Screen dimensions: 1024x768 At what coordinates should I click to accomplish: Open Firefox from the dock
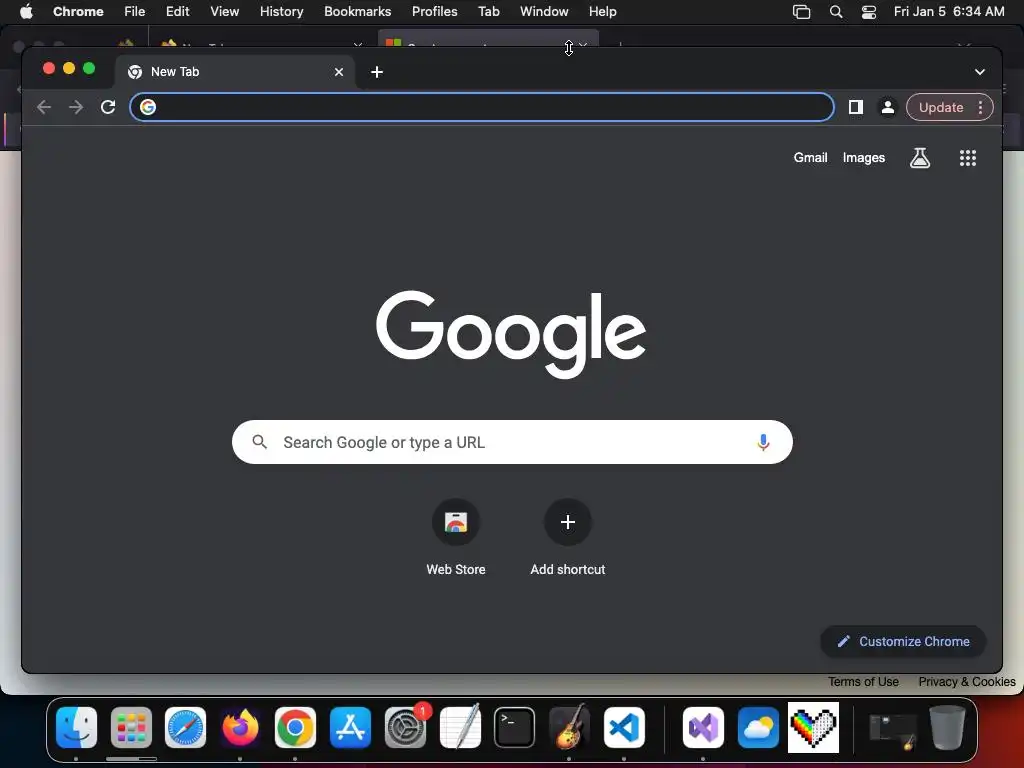point(240,727)
